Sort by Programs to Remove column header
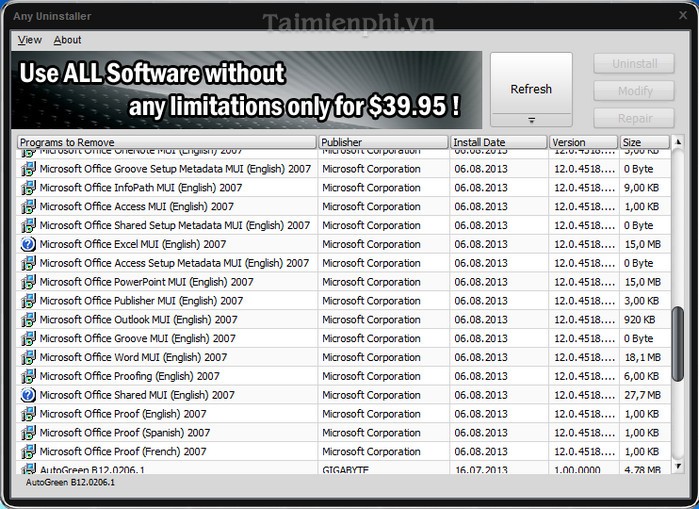 point(167,142)
